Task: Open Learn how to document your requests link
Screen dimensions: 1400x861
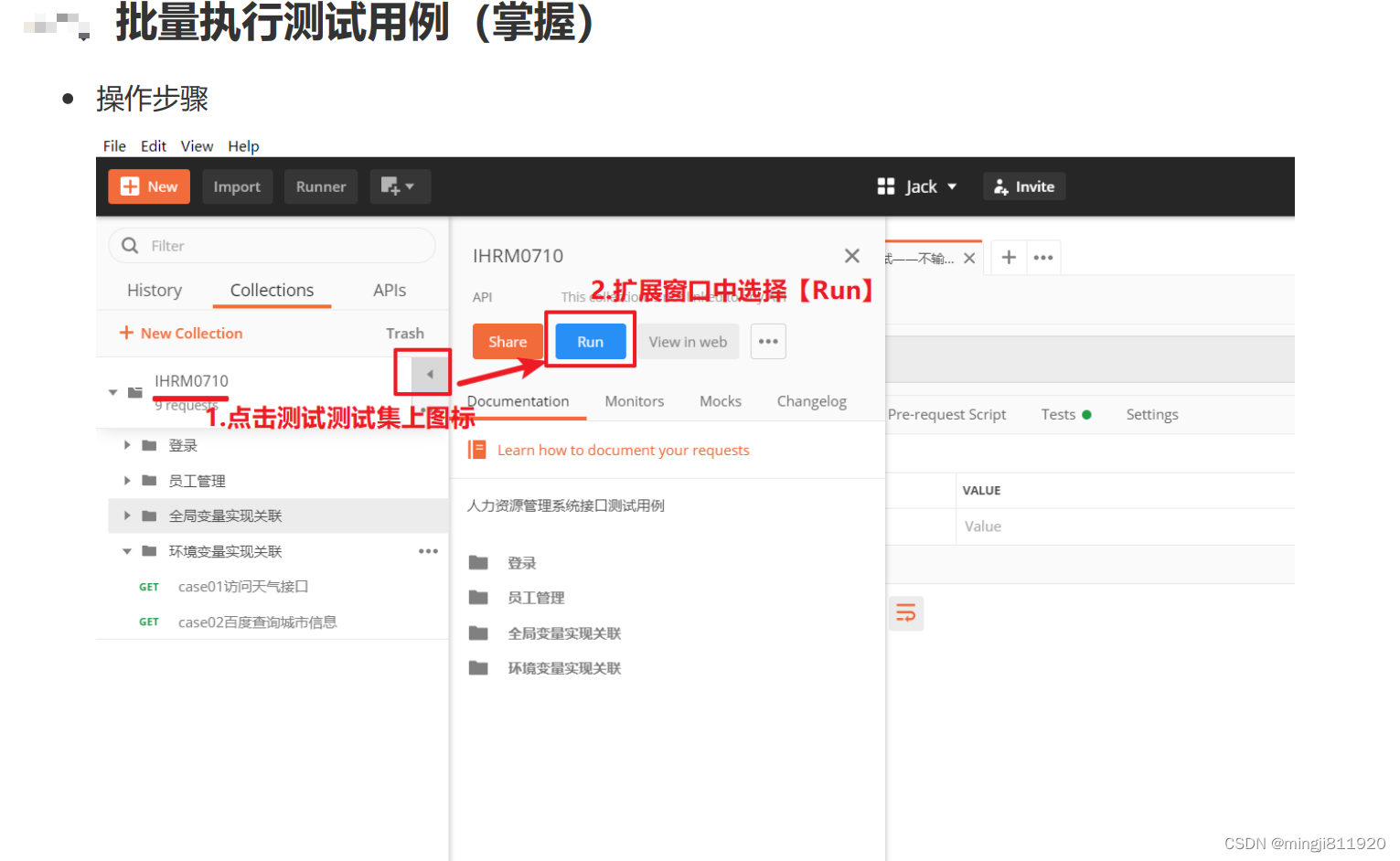Action: pos(624,450)
